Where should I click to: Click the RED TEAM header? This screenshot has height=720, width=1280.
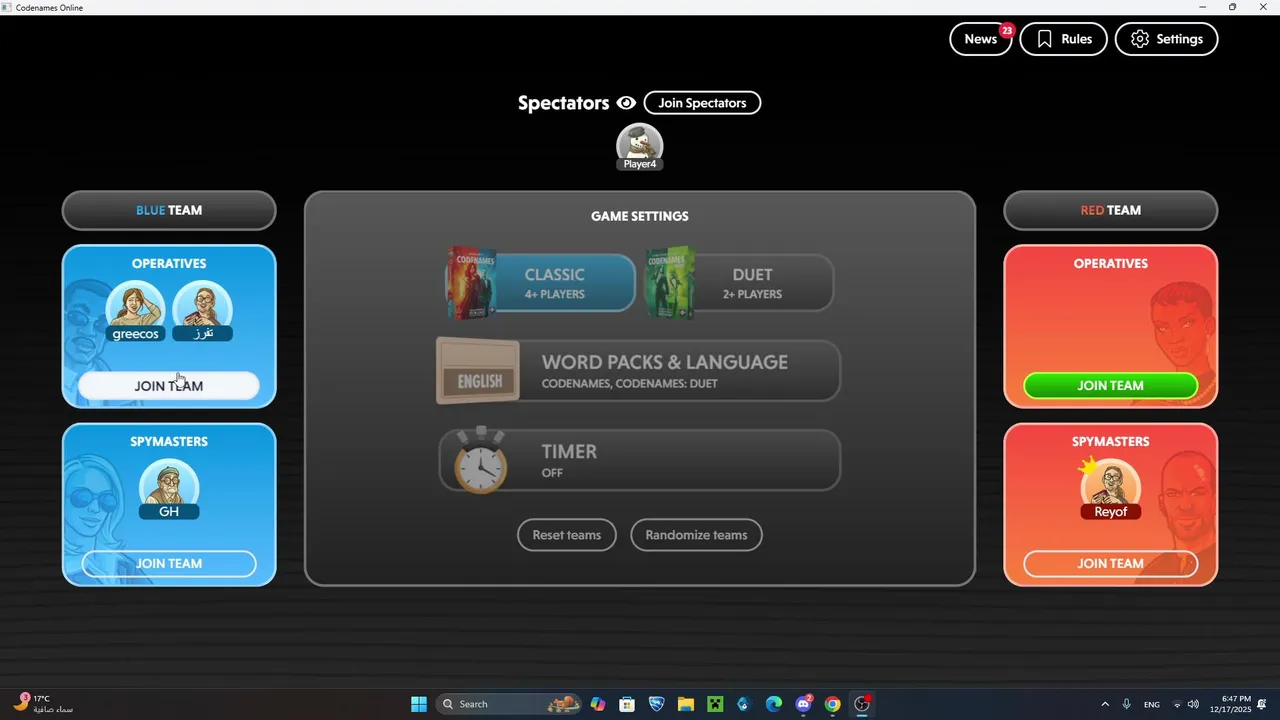[x=1110, y=211]
